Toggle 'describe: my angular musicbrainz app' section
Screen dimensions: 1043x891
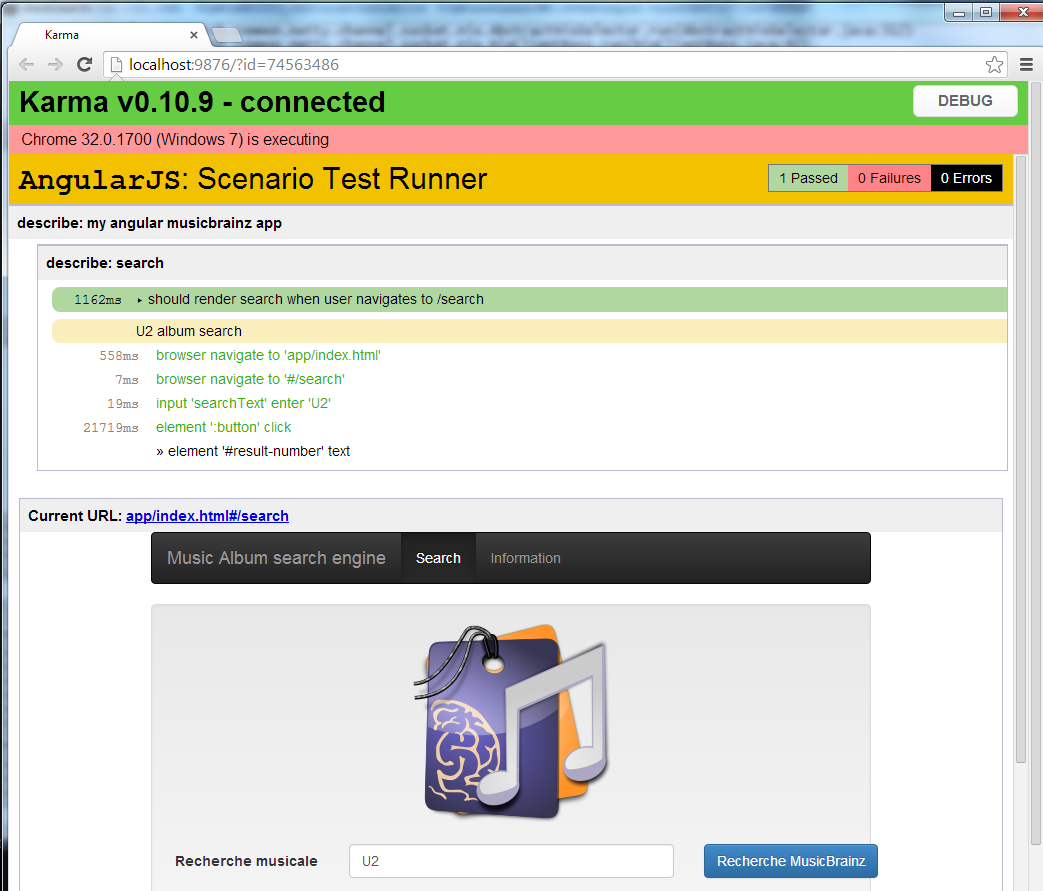click(x=149, y=223)
